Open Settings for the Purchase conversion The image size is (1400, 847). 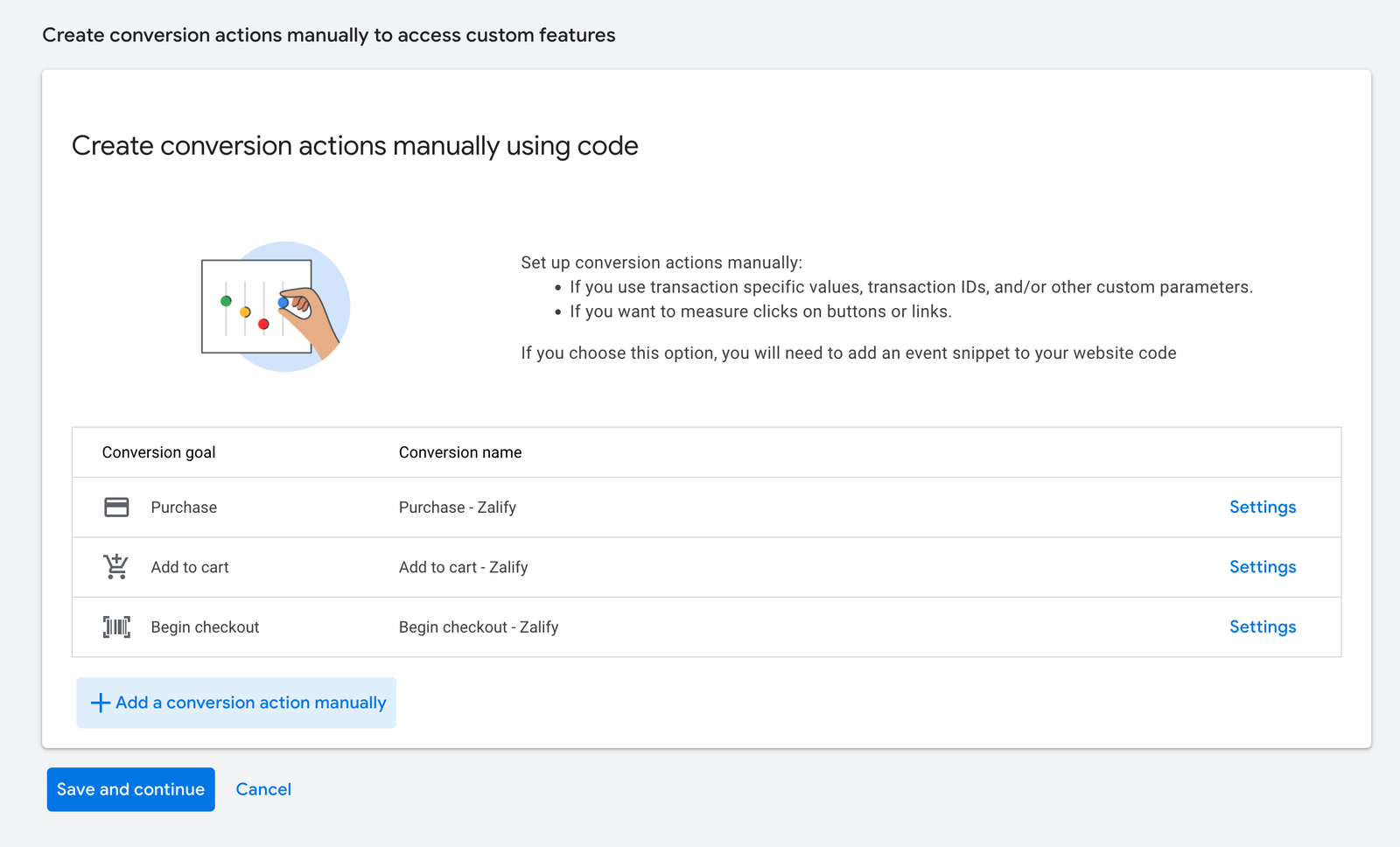tap(1262, 507)
